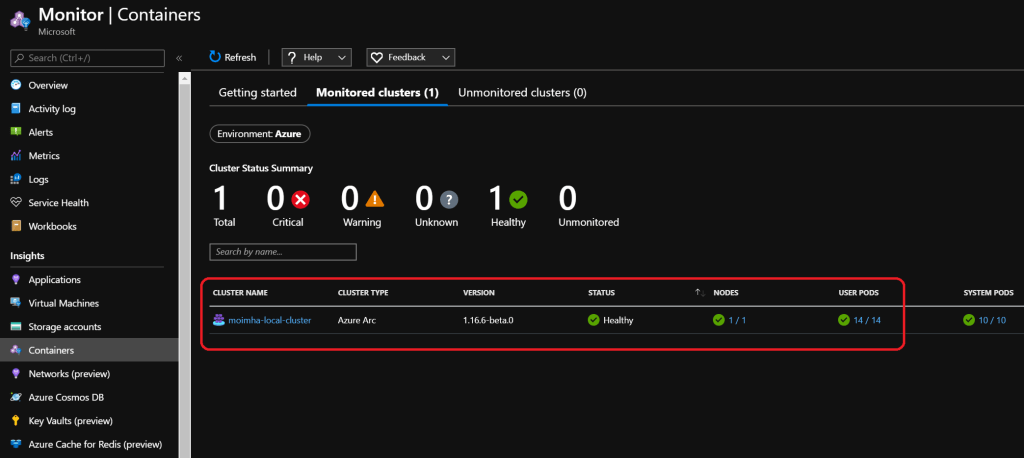
Task: Expand the Help dropdown
Action: (316, 58)
